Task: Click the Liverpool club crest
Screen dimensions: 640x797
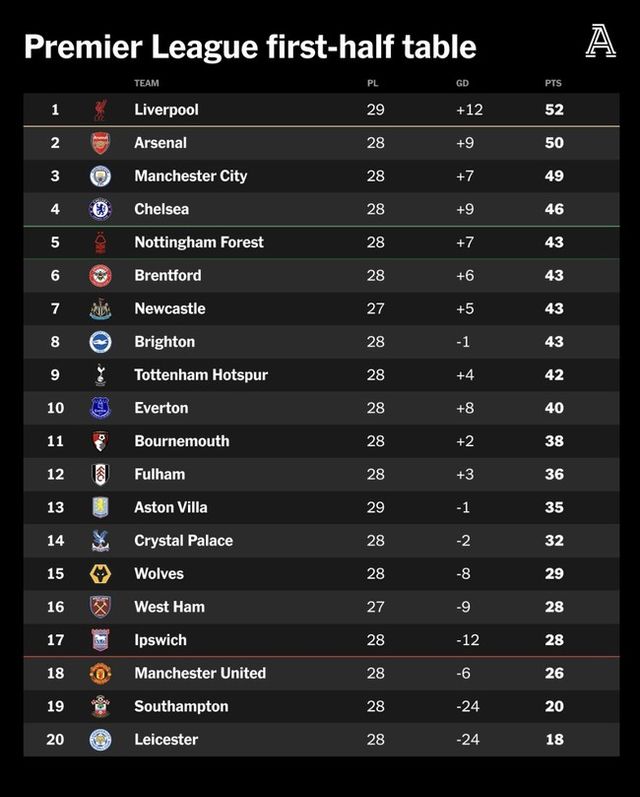Action: [100, 110]
